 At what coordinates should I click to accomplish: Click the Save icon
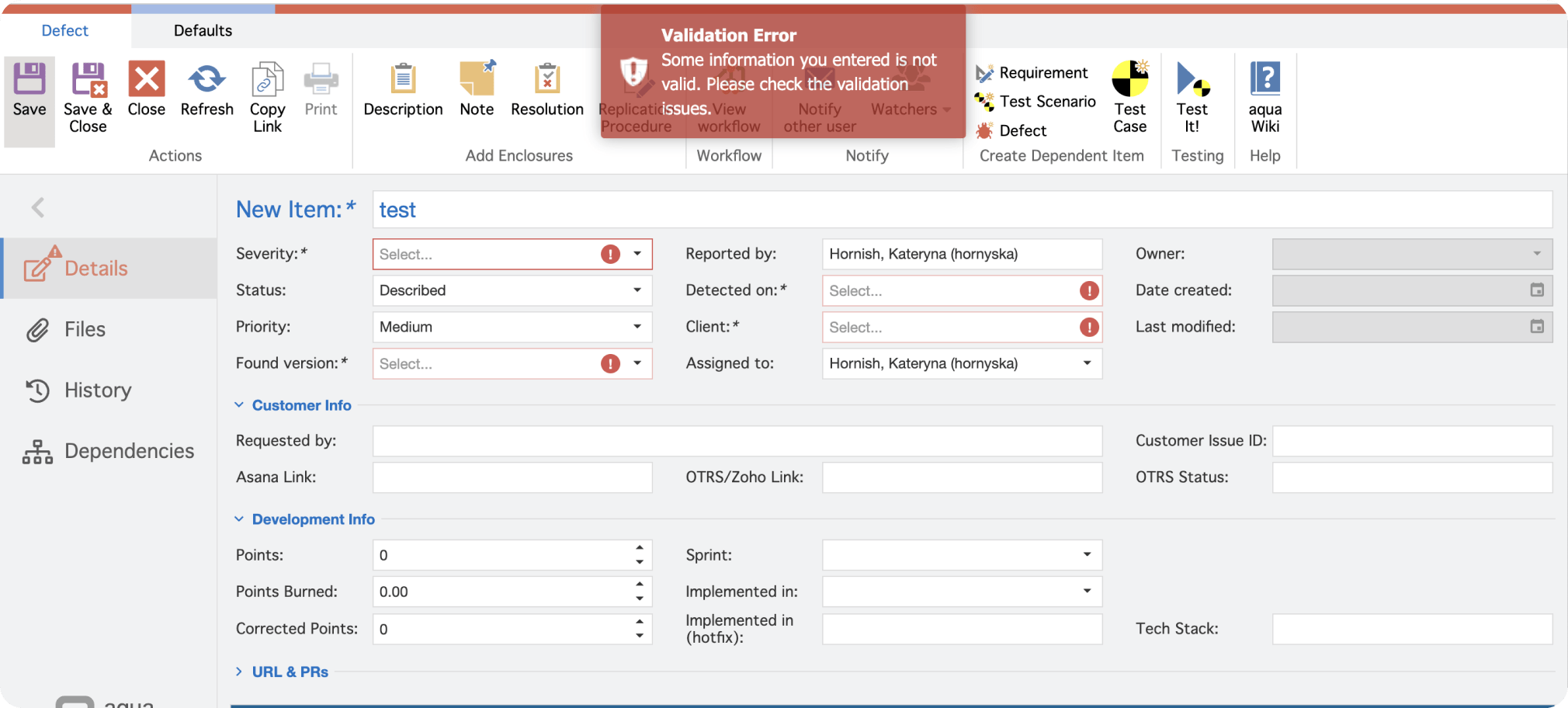[29, 79]
